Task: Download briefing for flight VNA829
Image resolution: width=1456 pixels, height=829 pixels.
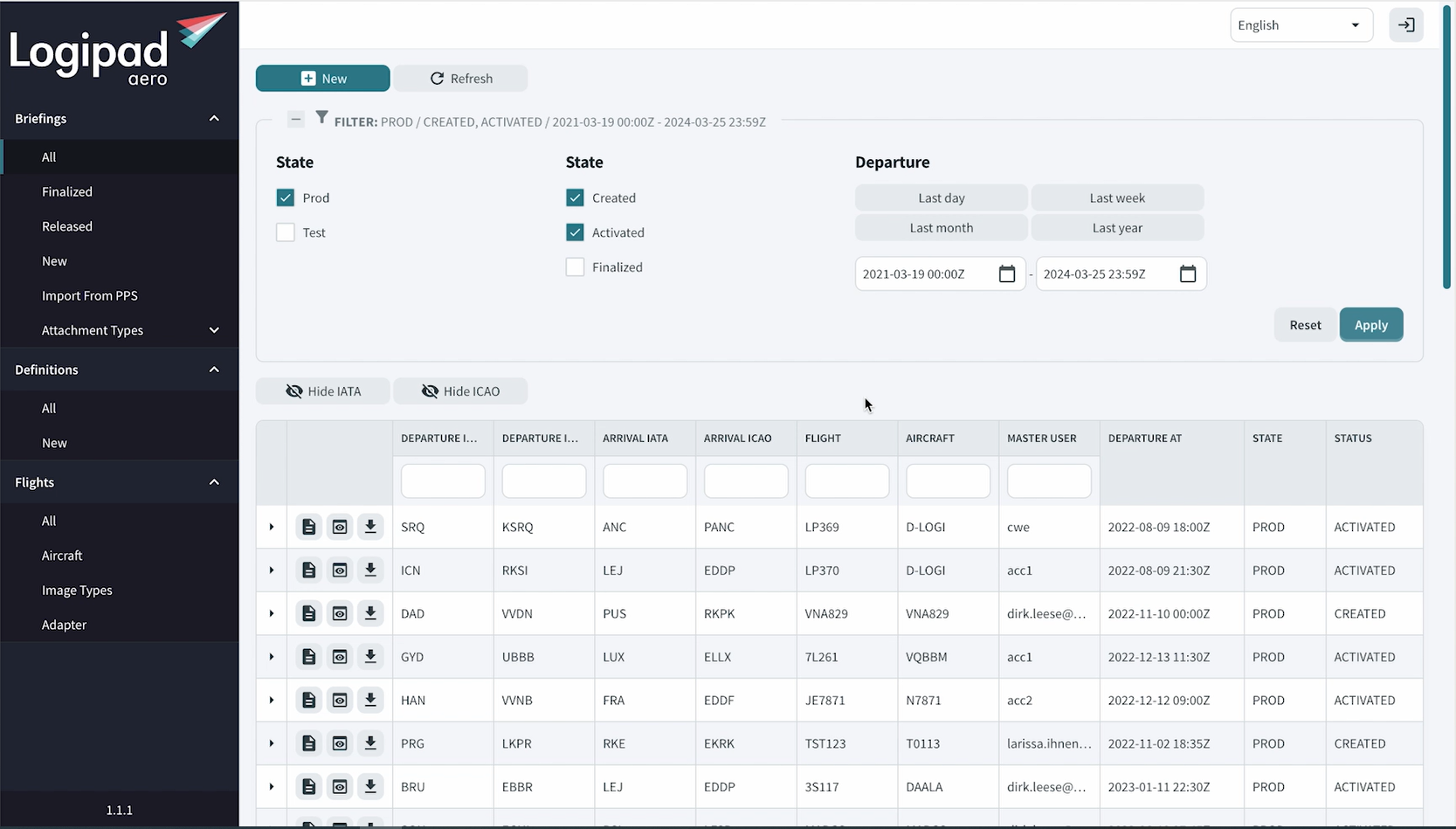Action: tap(370, 613)
